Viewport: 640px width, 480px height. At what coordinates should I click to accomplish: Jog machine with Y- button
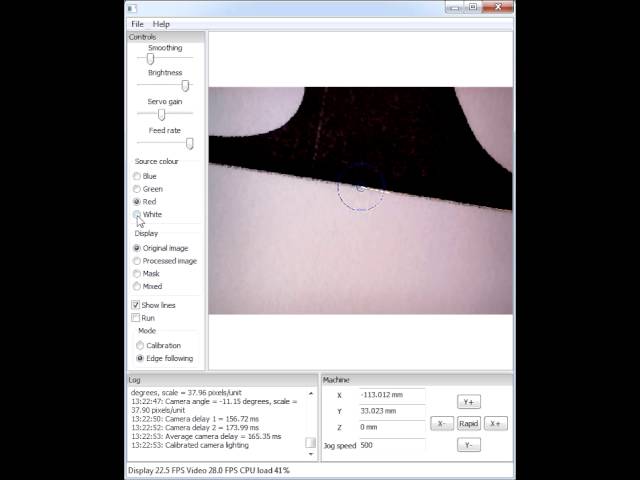[469, 445]
